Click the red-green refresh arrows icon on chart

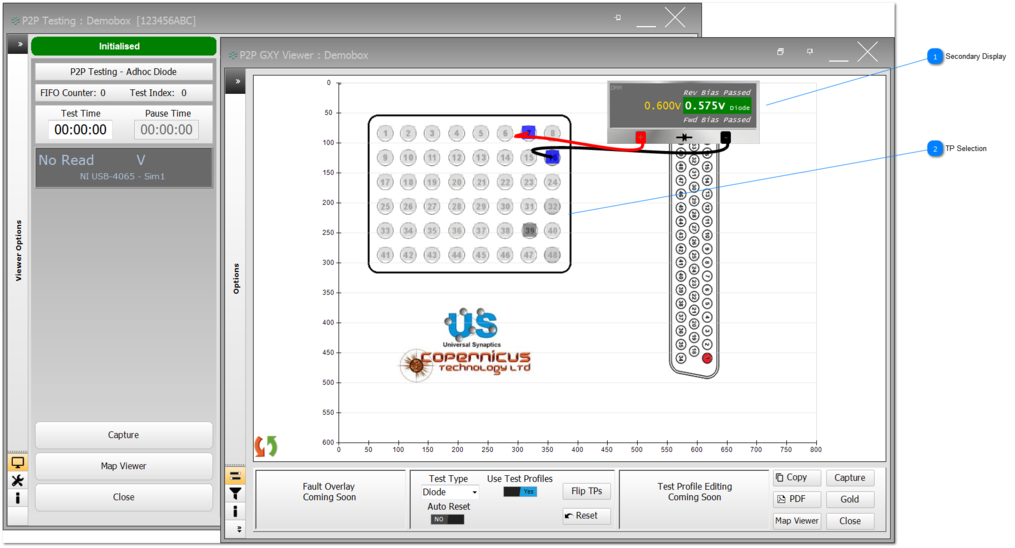tap(265, 446)
